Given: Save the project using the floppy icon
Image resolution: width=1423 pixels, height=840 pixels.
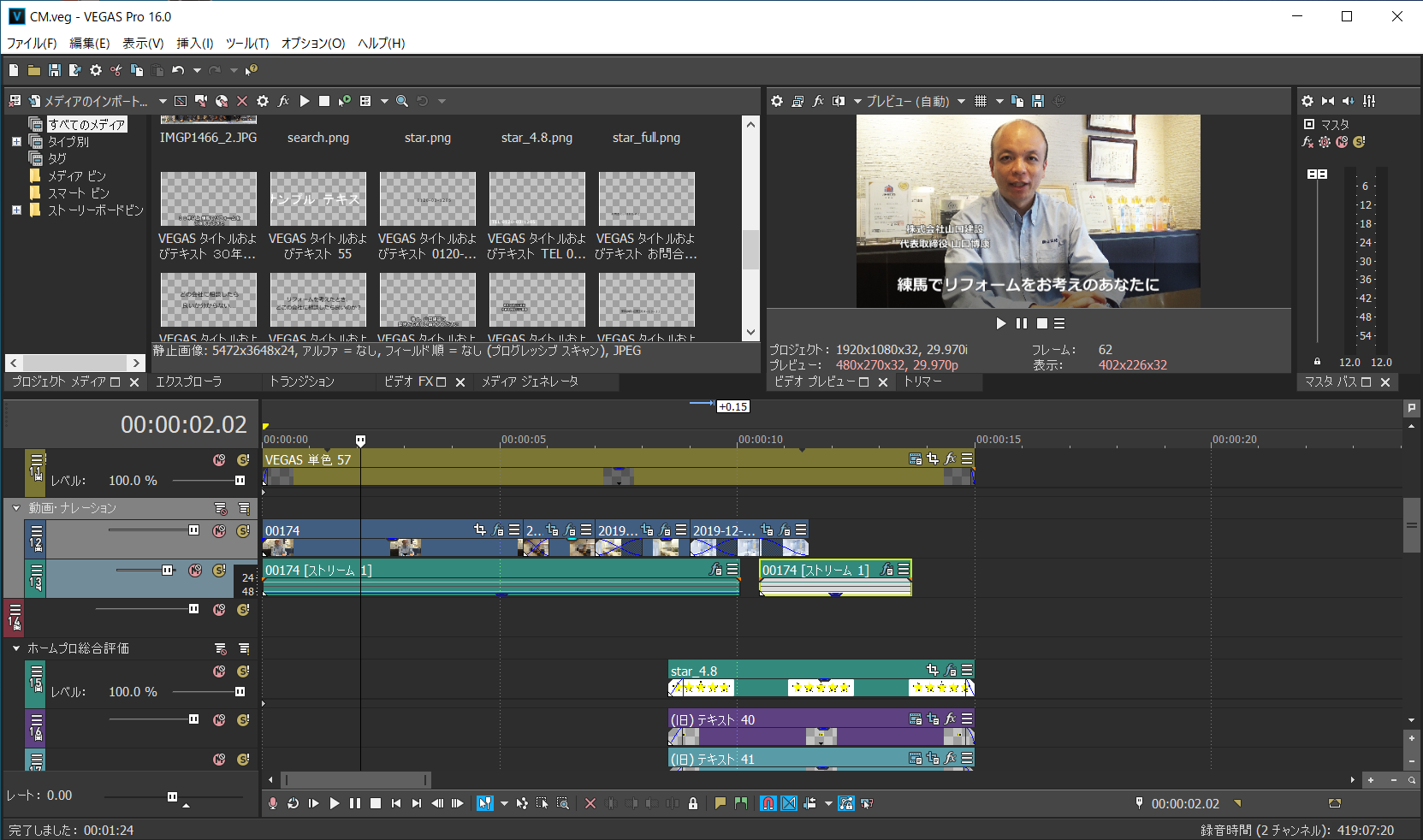Looking at the screenshot, I should tap(55, 70).
